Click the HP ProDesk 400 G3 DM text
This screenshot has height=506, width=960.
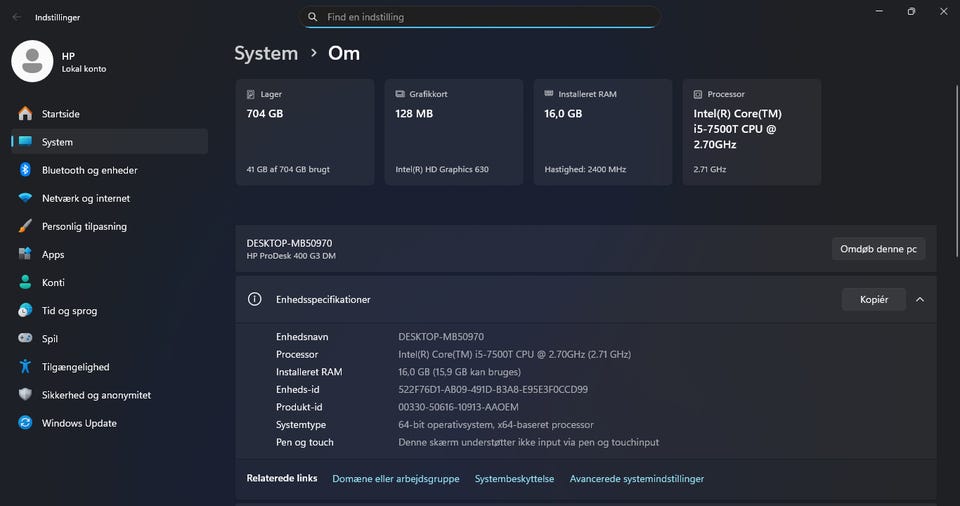291,256
